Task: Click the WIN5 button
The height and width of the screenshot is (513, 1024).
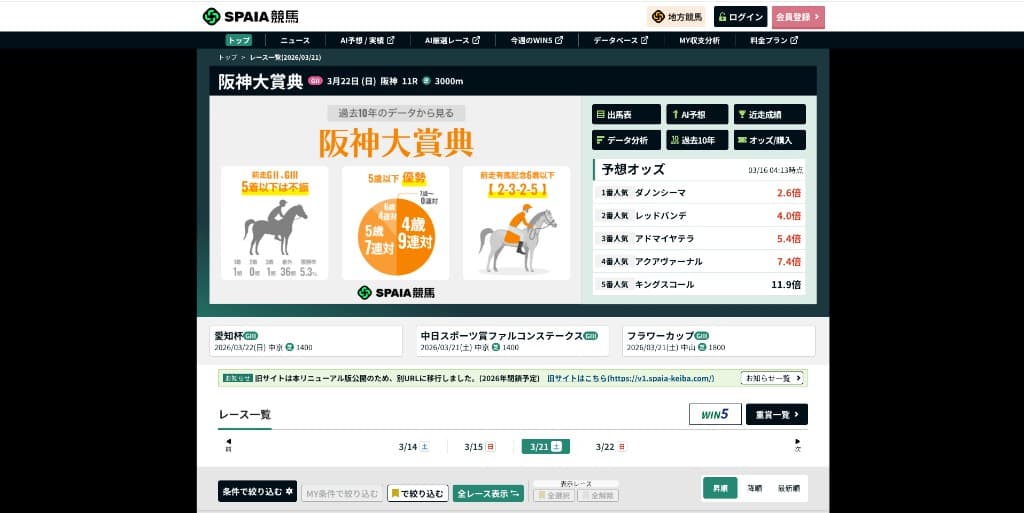Action: [715, 414]
